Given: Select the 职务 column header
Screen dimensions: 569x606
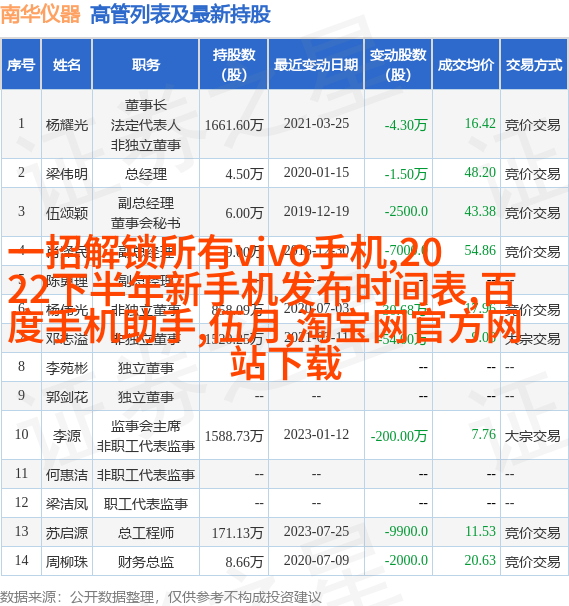Looking at the screenshot, I should click(146, 64).
